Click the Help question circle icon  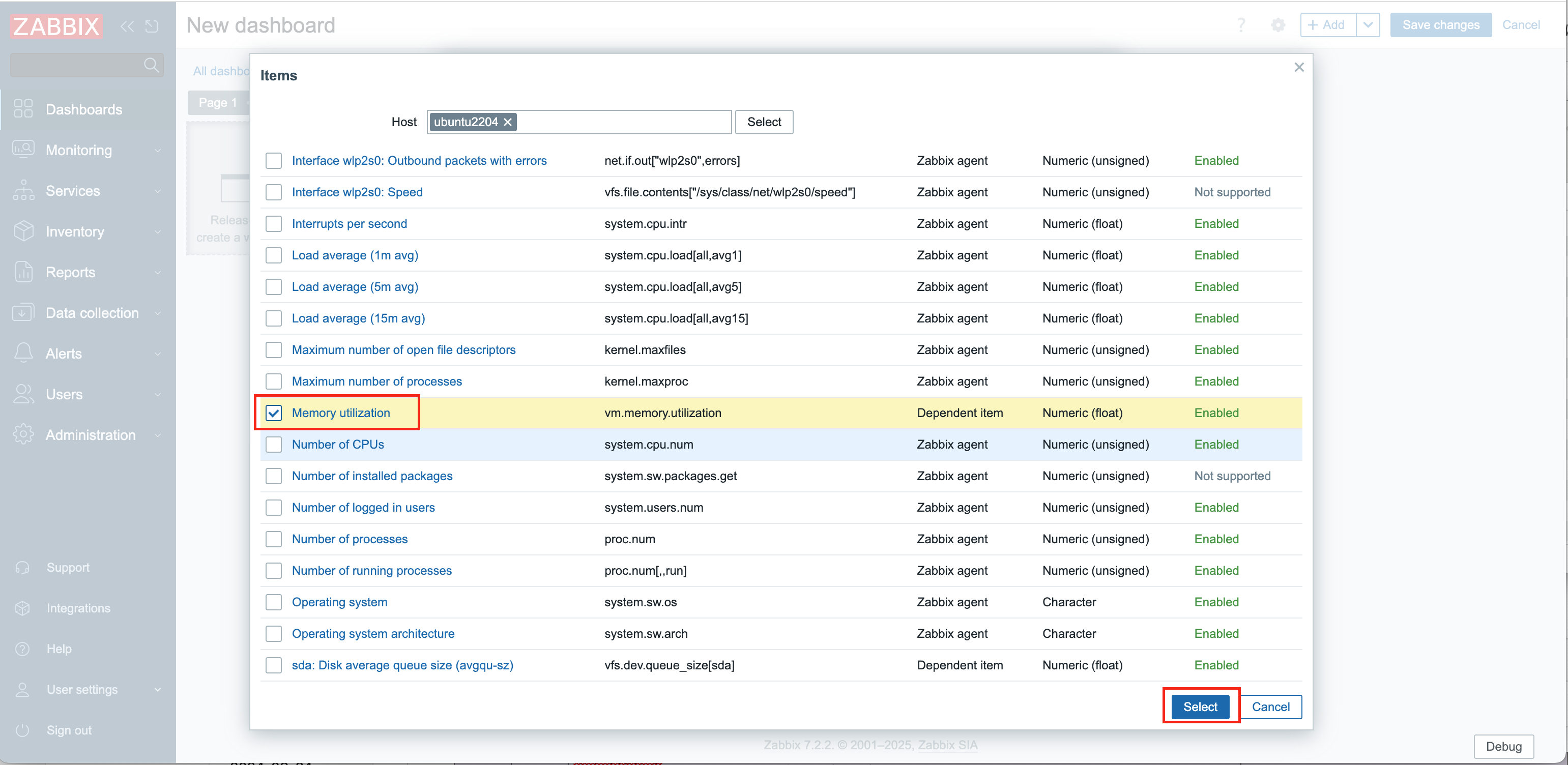coord(22,649)
